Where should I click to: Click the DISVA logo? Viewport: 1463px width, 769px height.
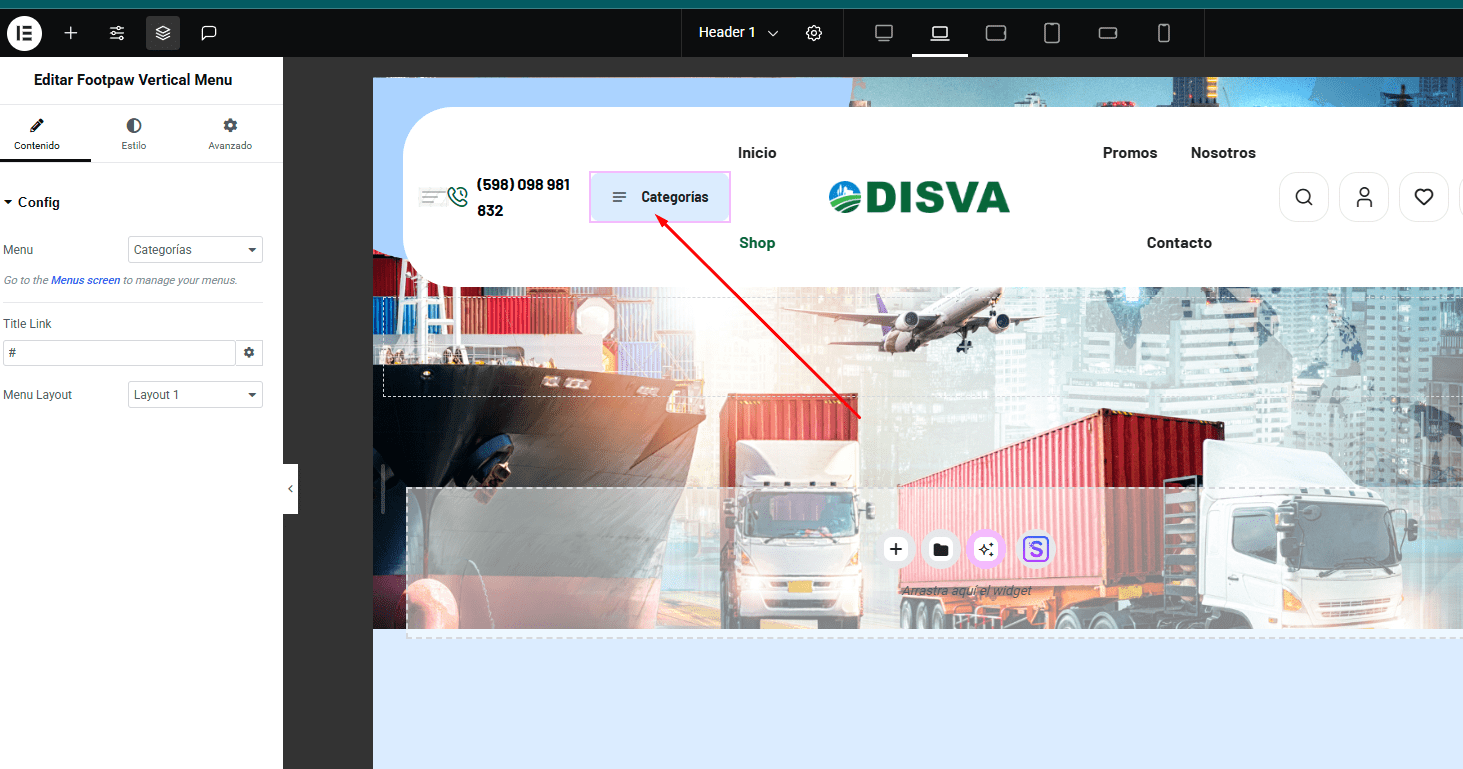pos(919,197)
